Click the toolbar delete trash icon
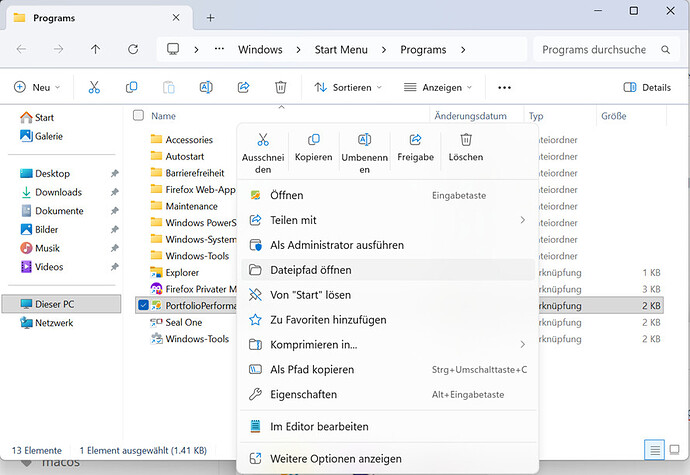Screen dimensions: 690x475 coord(281,87)
